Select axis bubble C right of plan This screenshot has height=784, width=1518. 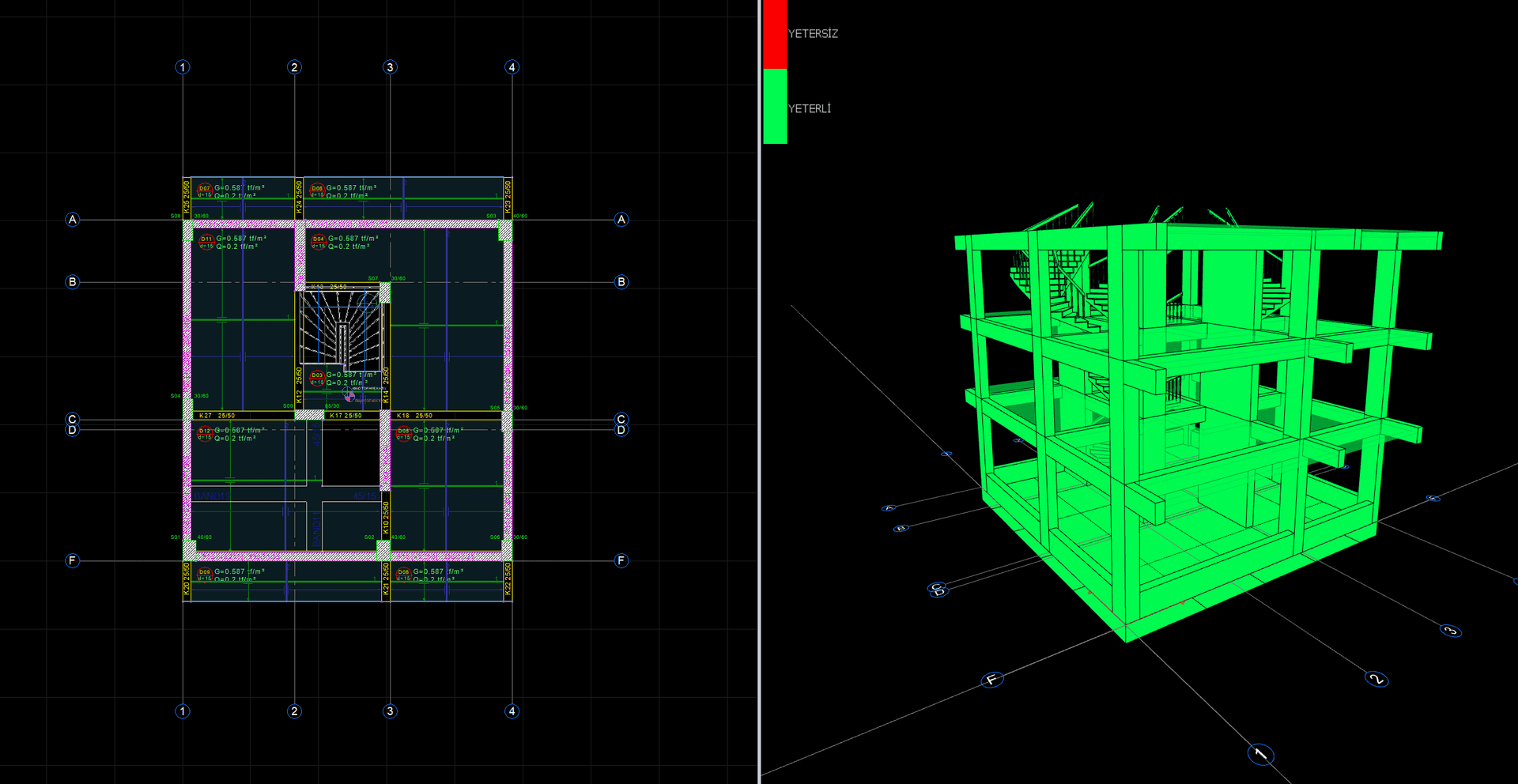click(x=621, y=420)
